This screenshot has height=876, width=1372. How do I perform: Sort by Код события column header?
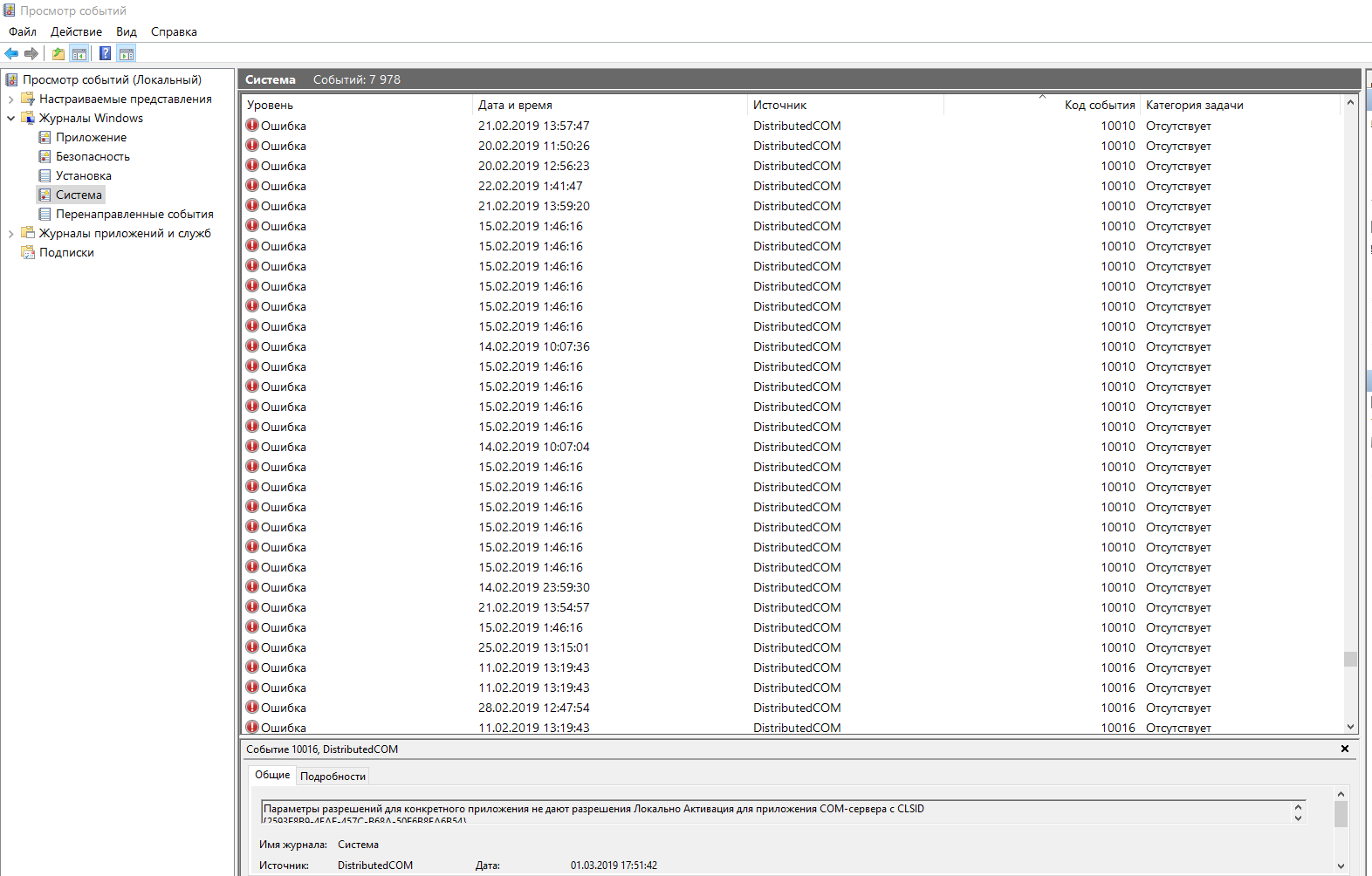pos(1042,105)
